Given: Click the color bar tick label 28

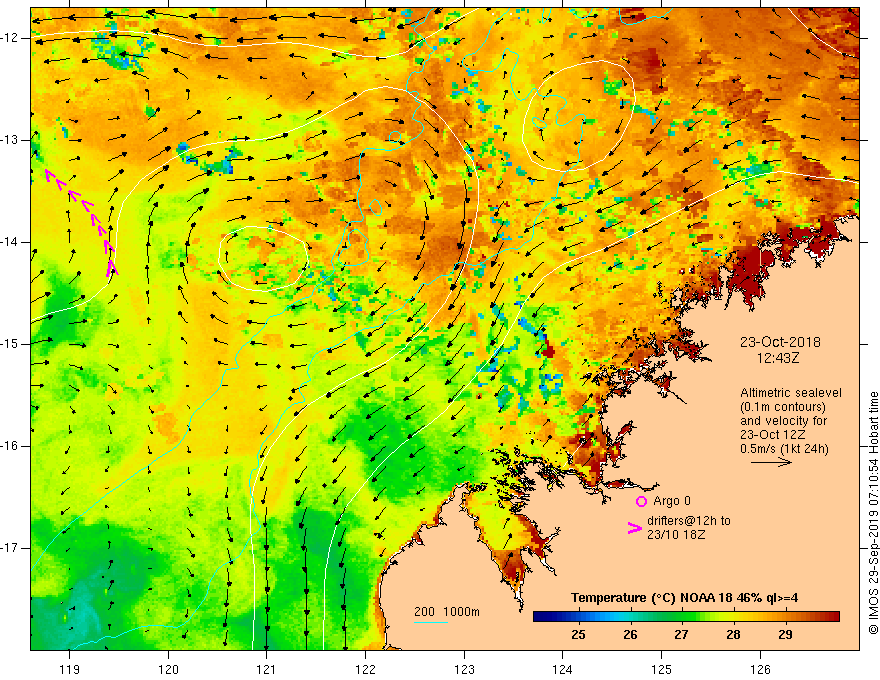Looking at the screenshot, I should tap(733, 635).
